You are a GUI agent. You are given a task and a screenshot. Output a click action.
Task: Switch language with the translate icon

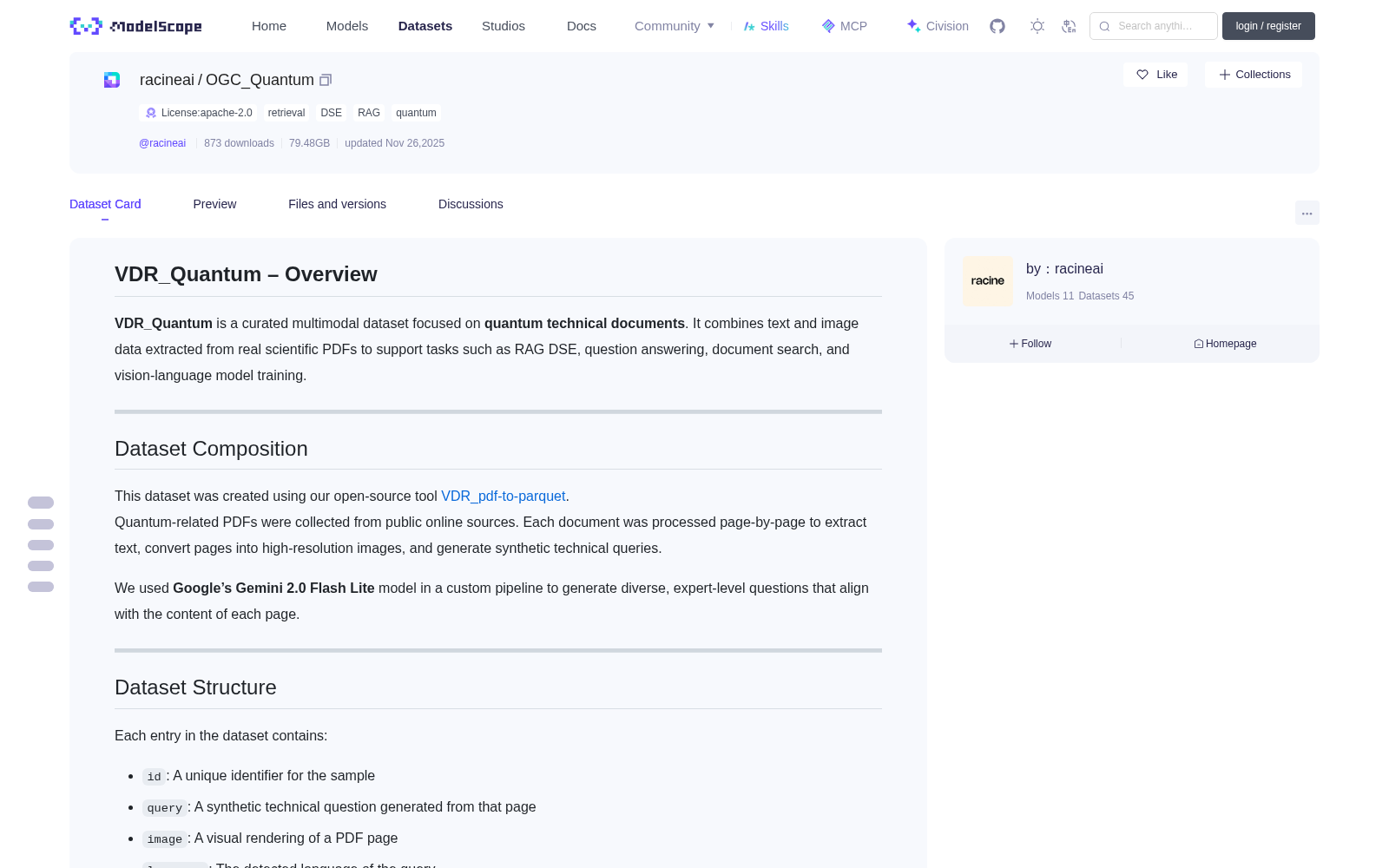pos(1069,26)
